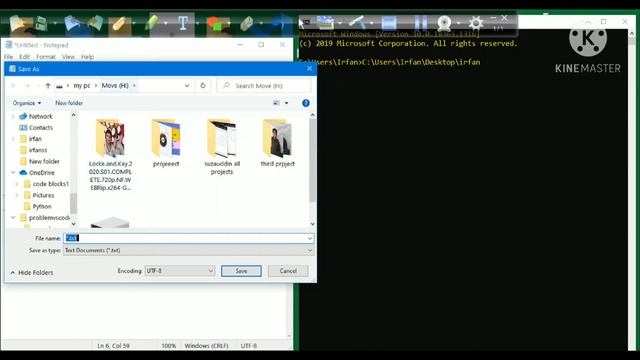Image resolution: width=640 pixels, height=360 pixels.
Task: Select the green highlighter tool
Action: click(152, 23)
